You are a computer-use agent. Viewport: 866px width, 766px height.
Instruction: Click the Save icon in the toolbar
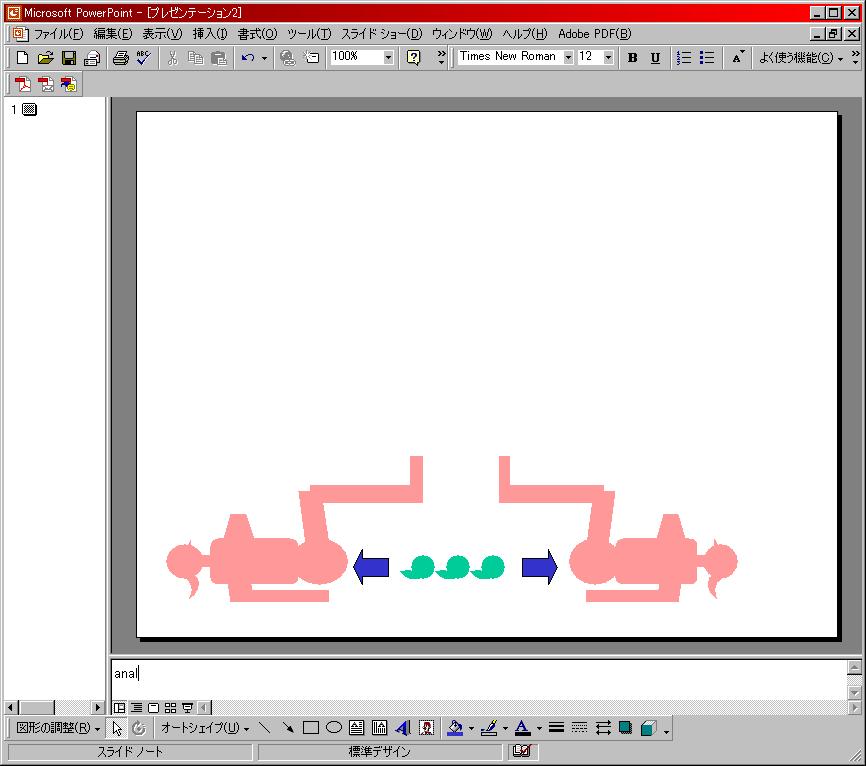point(69,58)
